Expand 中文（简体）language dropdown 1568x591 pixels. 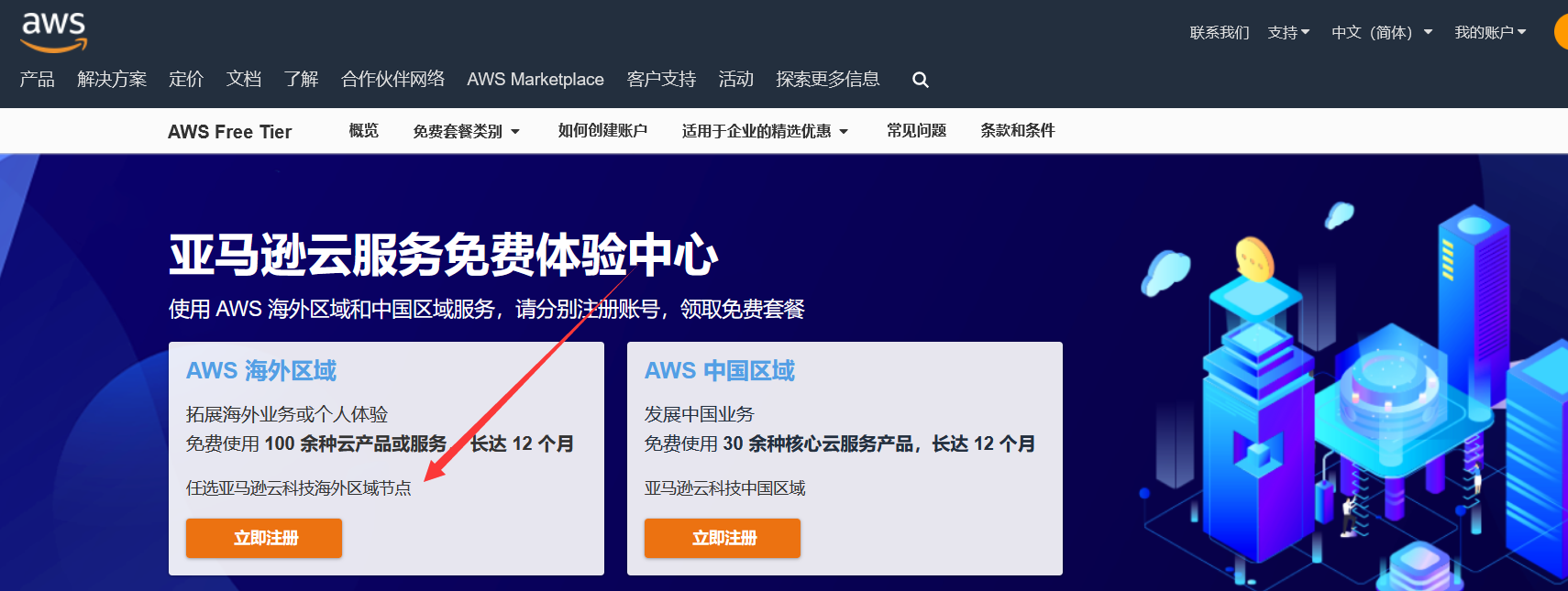(1382, 32)
